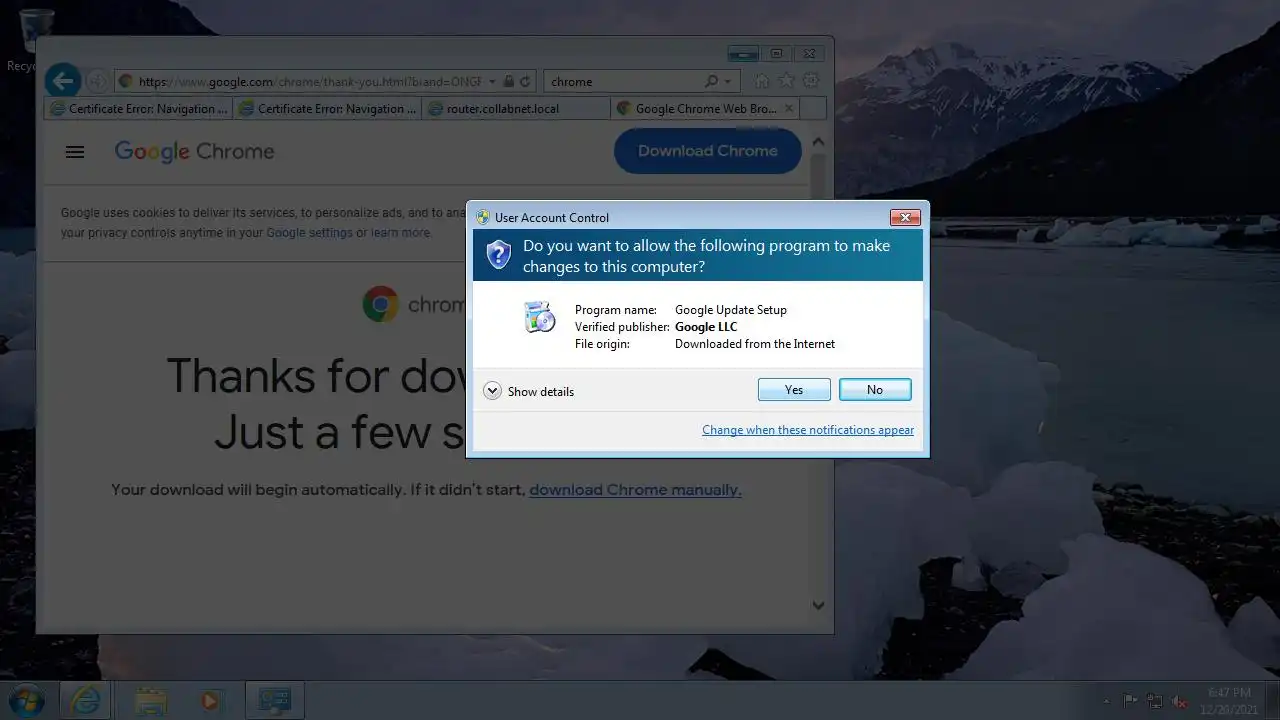Screen dimensions: 1280x720
Task: Open the Internet Explorer Tools gear icon
Action: tap(811, 81)
